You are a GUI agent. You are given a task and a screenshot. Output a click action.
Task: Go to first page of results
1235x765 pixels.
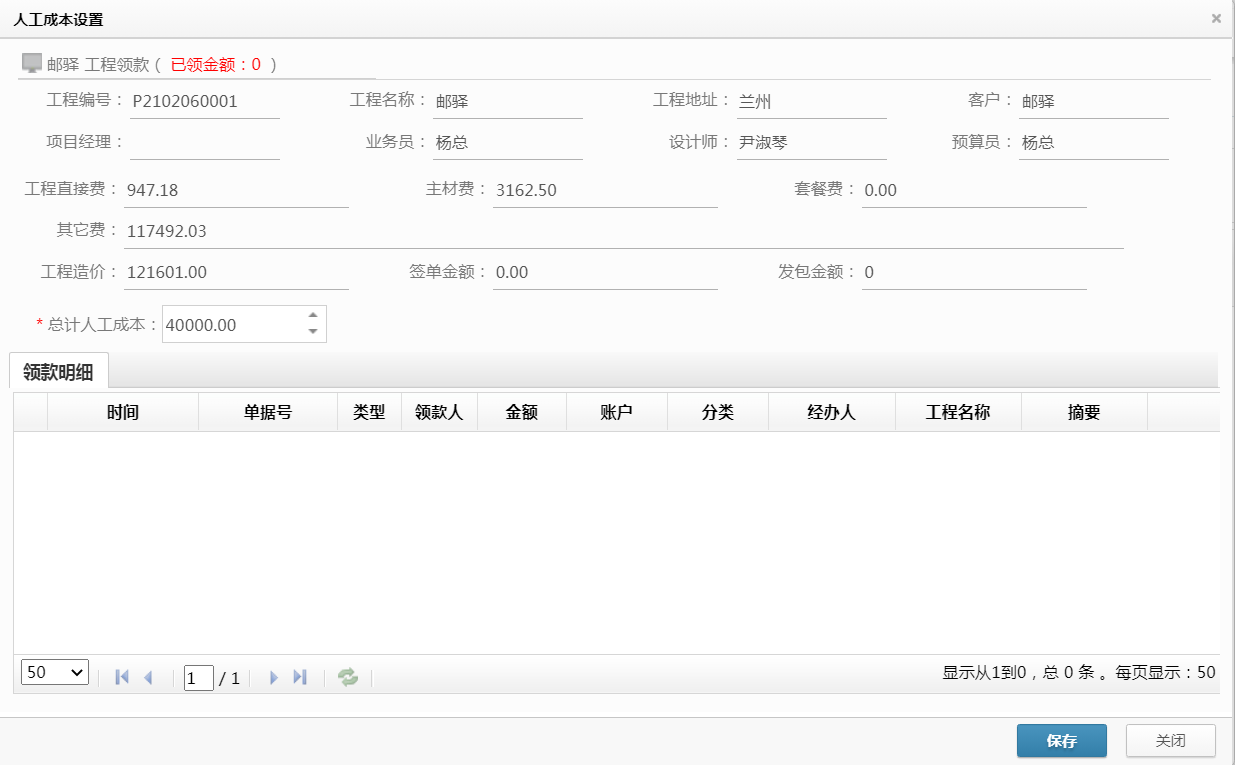point(122,677)
